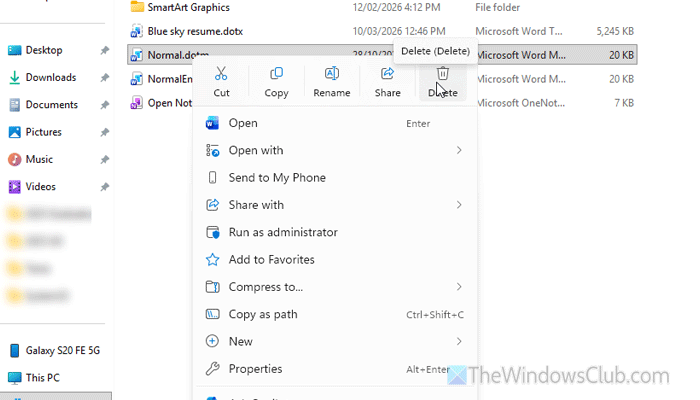Choose Copy as path
Viewport: 700px width, 400px height.
(x=335, y=314)
